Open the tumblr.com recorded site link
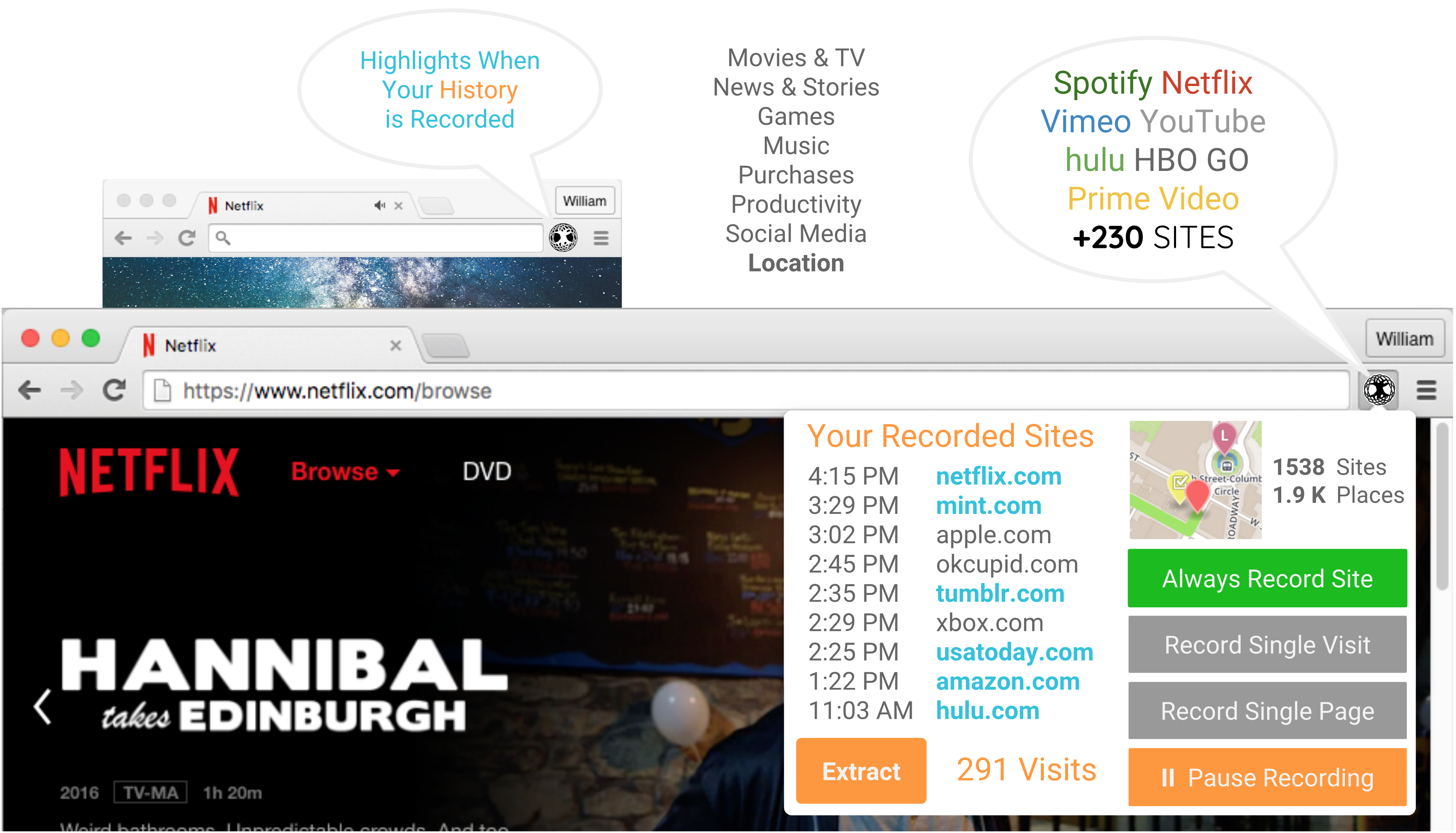 [x=1000, y=593]
